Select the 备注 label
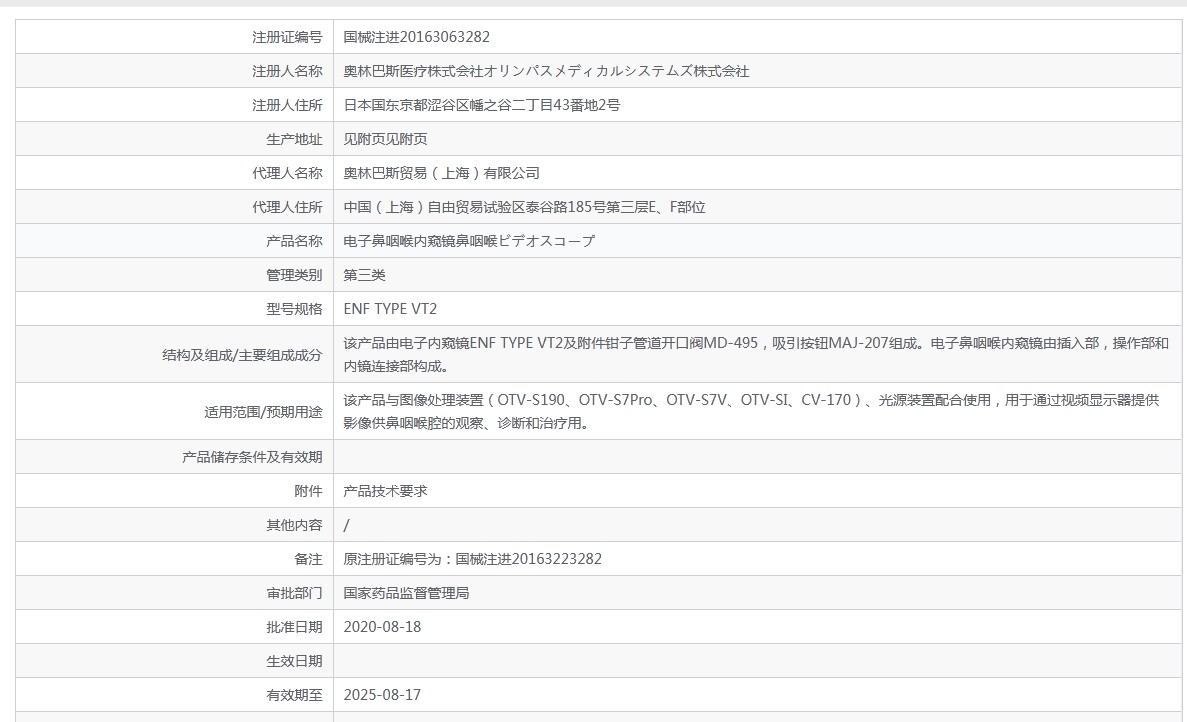The image size is (1187, 722). point(308,559)
